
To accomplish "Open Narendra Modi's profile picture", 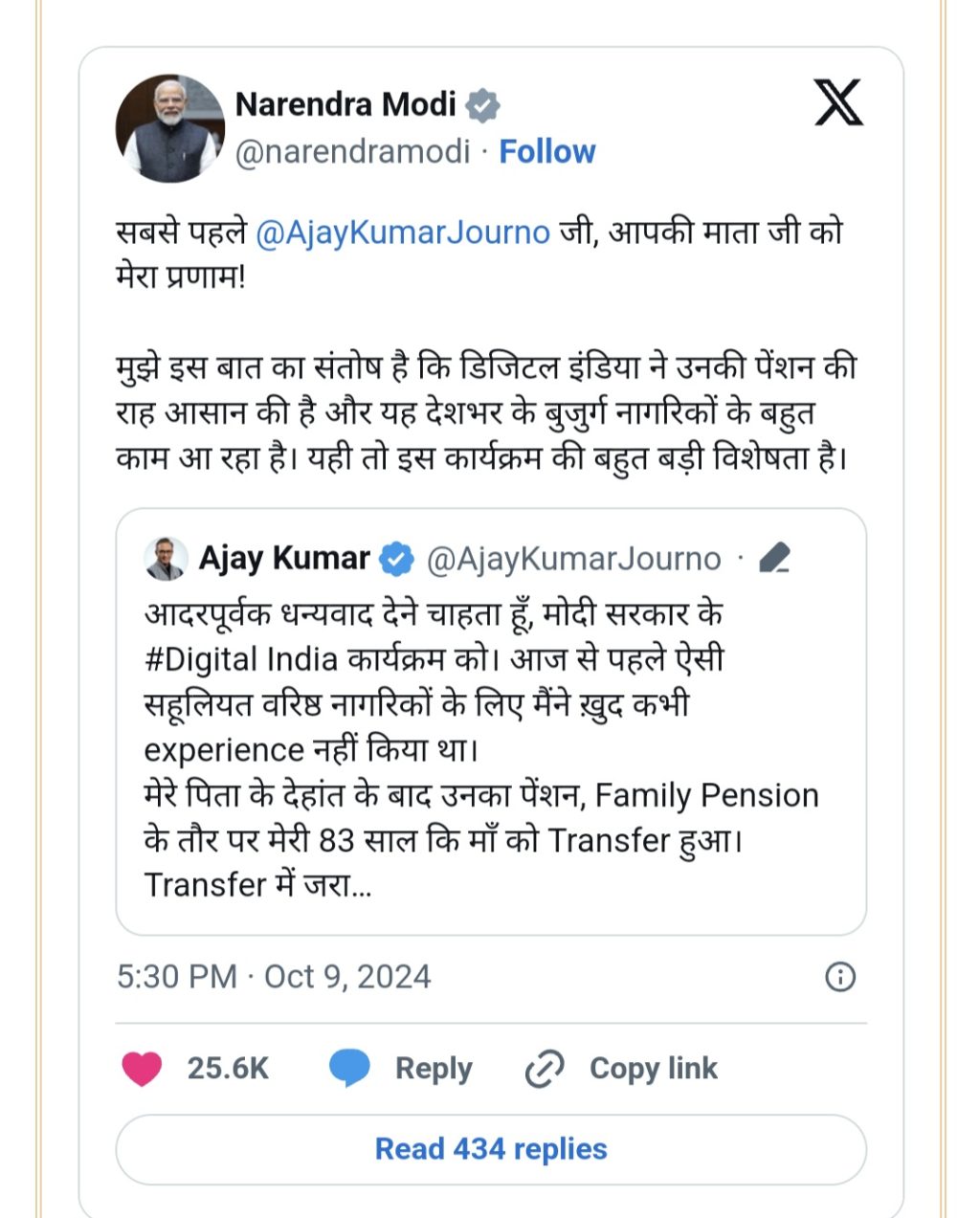I will [170, 128].
